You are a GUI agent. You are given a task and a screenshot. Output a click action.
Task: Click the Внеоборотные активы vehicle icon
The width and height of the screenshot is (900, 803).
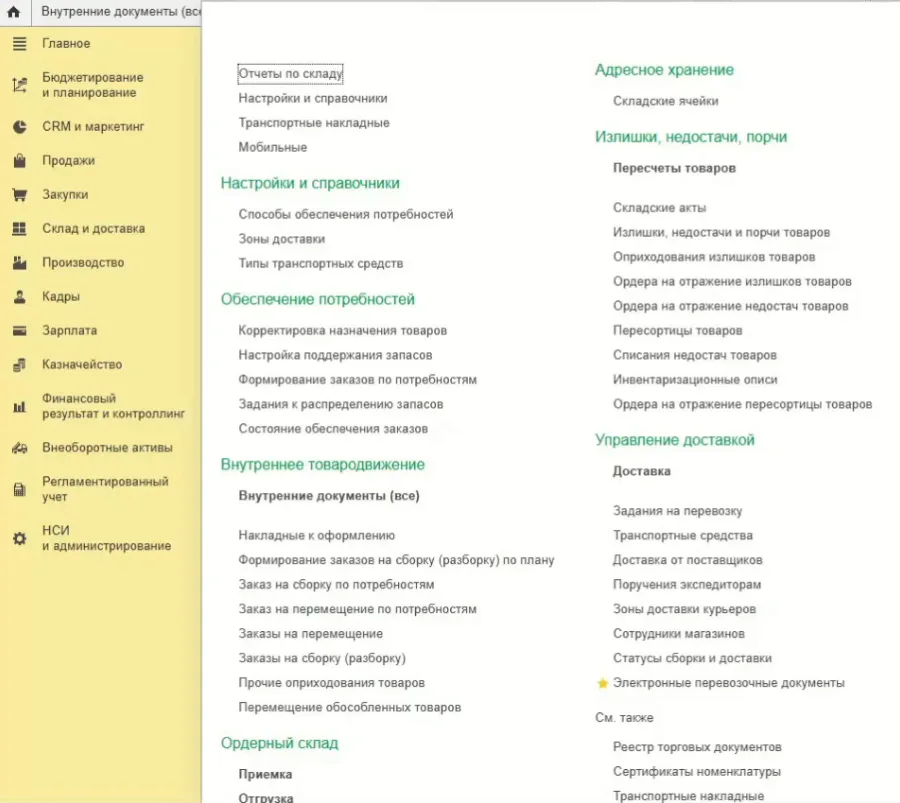20,448
